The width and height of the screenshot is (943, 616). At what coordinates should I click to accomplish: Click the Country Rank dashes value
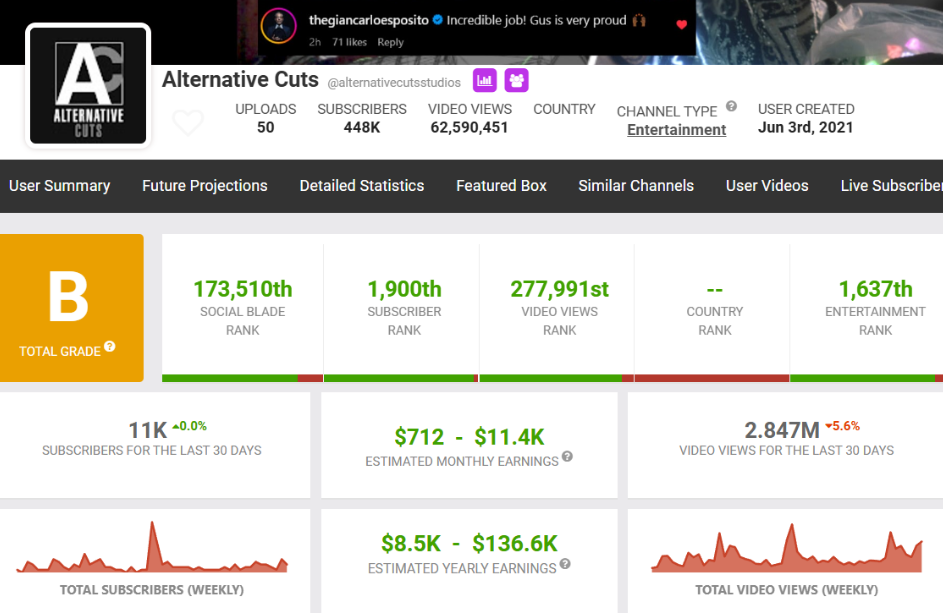click(x=714, y=290)
